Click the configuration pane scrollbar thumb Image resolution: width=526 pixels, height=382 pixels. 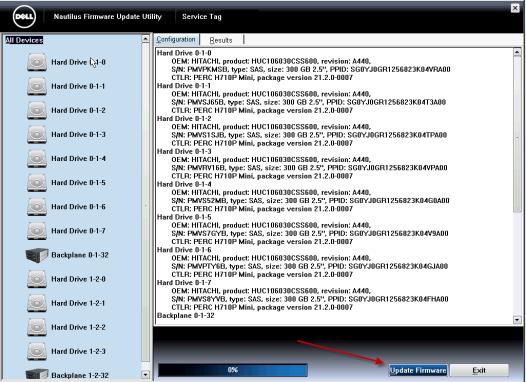(517, 134)
